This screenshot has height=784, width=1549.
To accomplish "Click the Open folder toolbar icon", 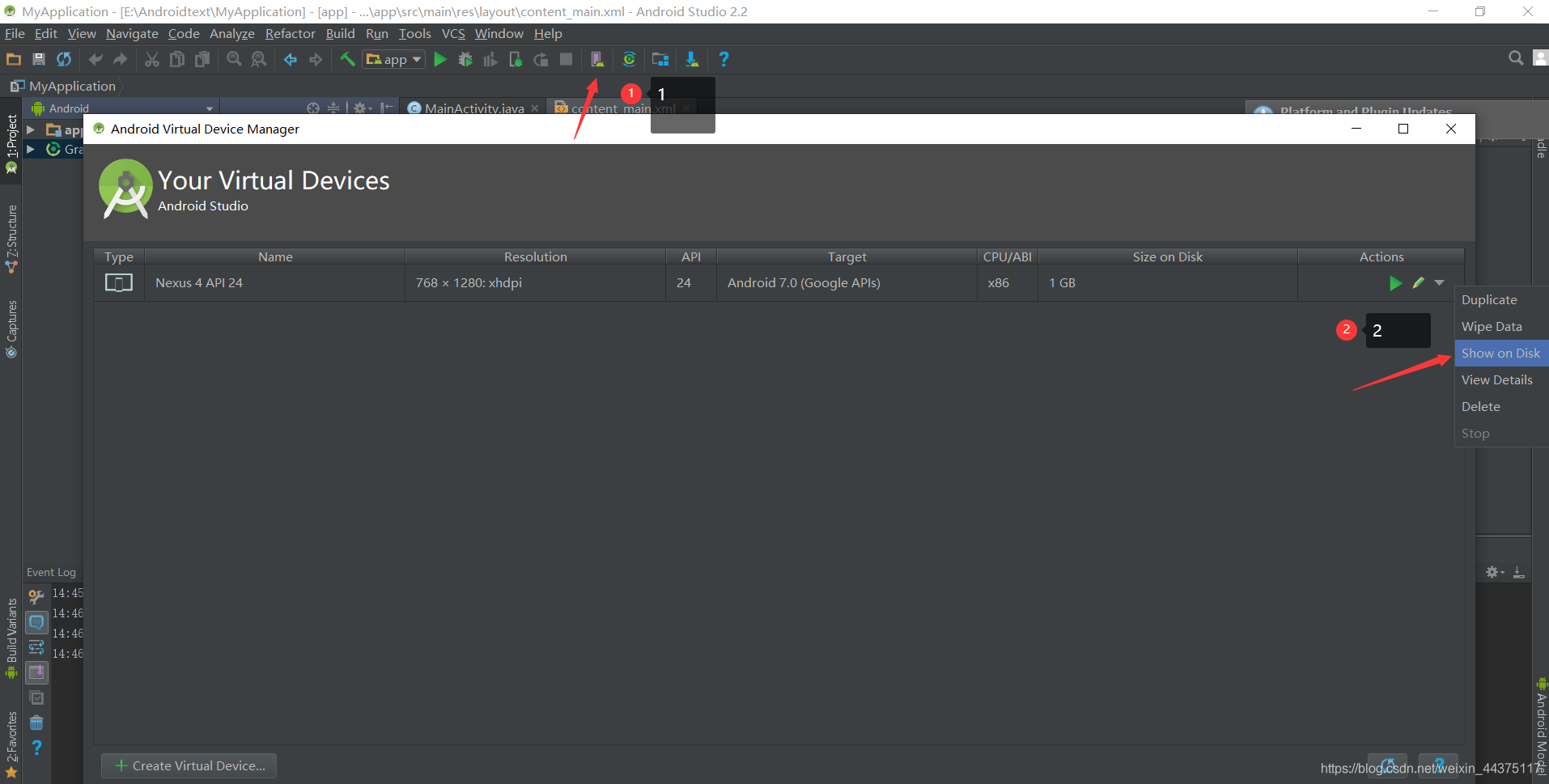I will coord(14,59).
